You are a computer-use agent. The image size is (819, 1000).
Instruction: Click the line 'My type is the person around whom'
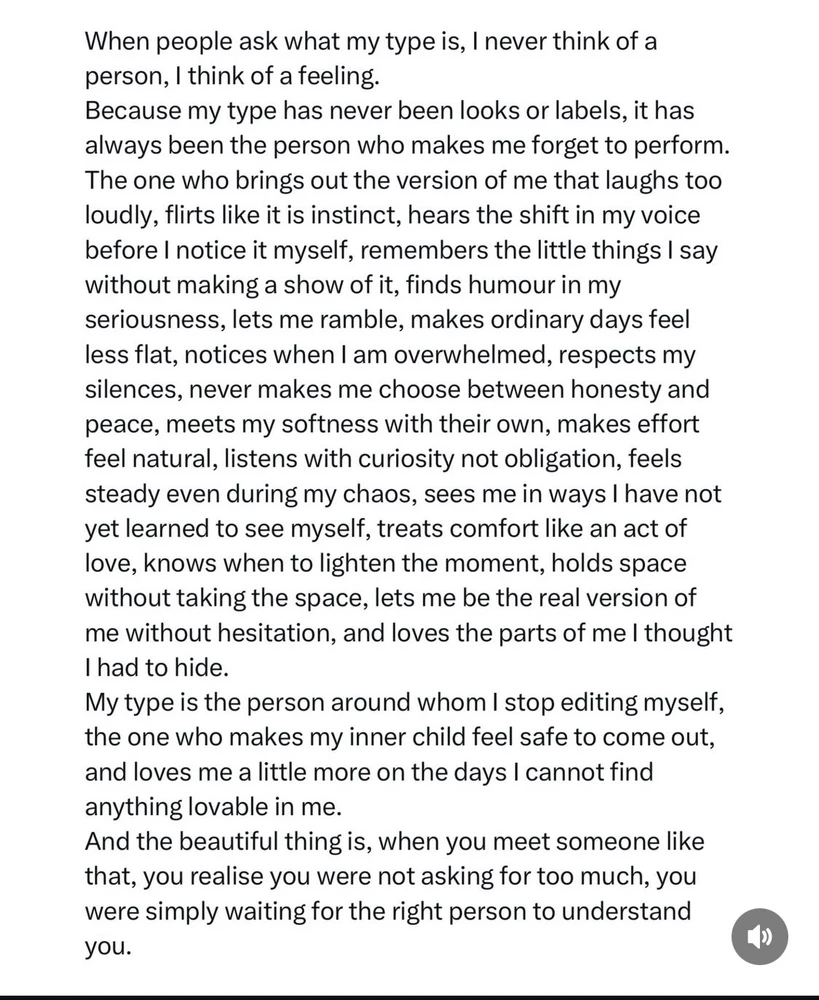coord(404,702)
